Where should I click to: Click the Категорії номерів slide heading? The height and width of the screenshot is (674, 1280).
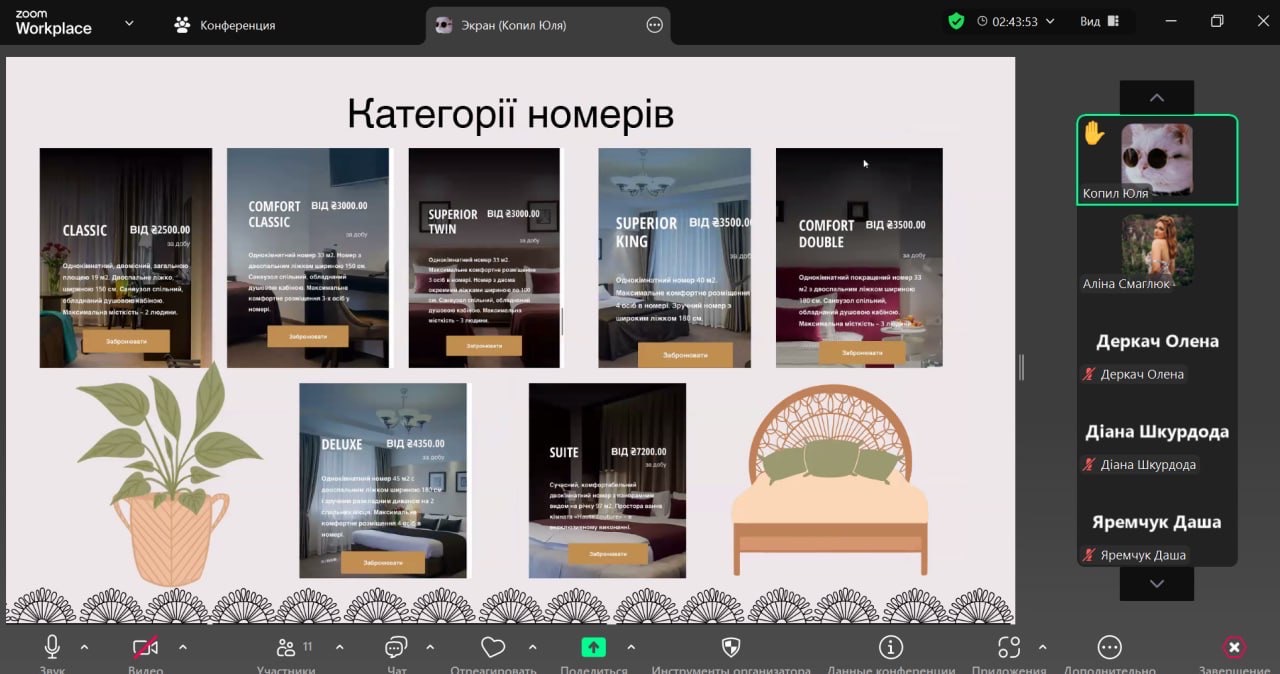click(510, 114)
